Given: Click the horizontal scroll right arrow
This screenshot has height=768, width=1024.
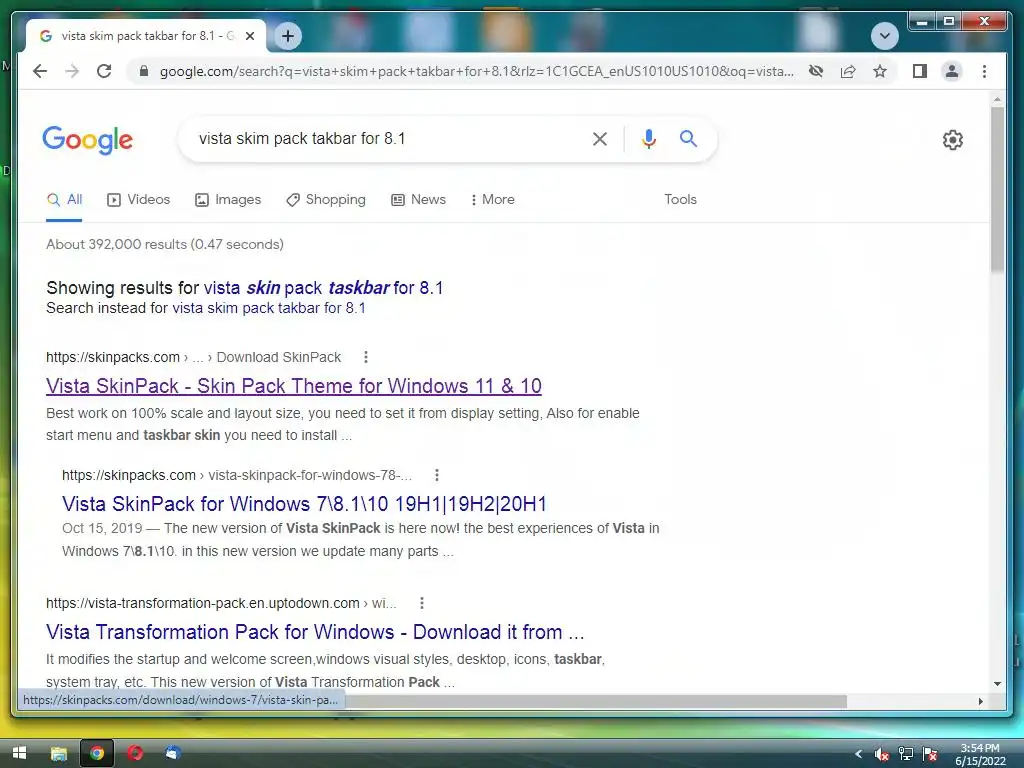Looking at the screenshot, I should tap(980, 701).
